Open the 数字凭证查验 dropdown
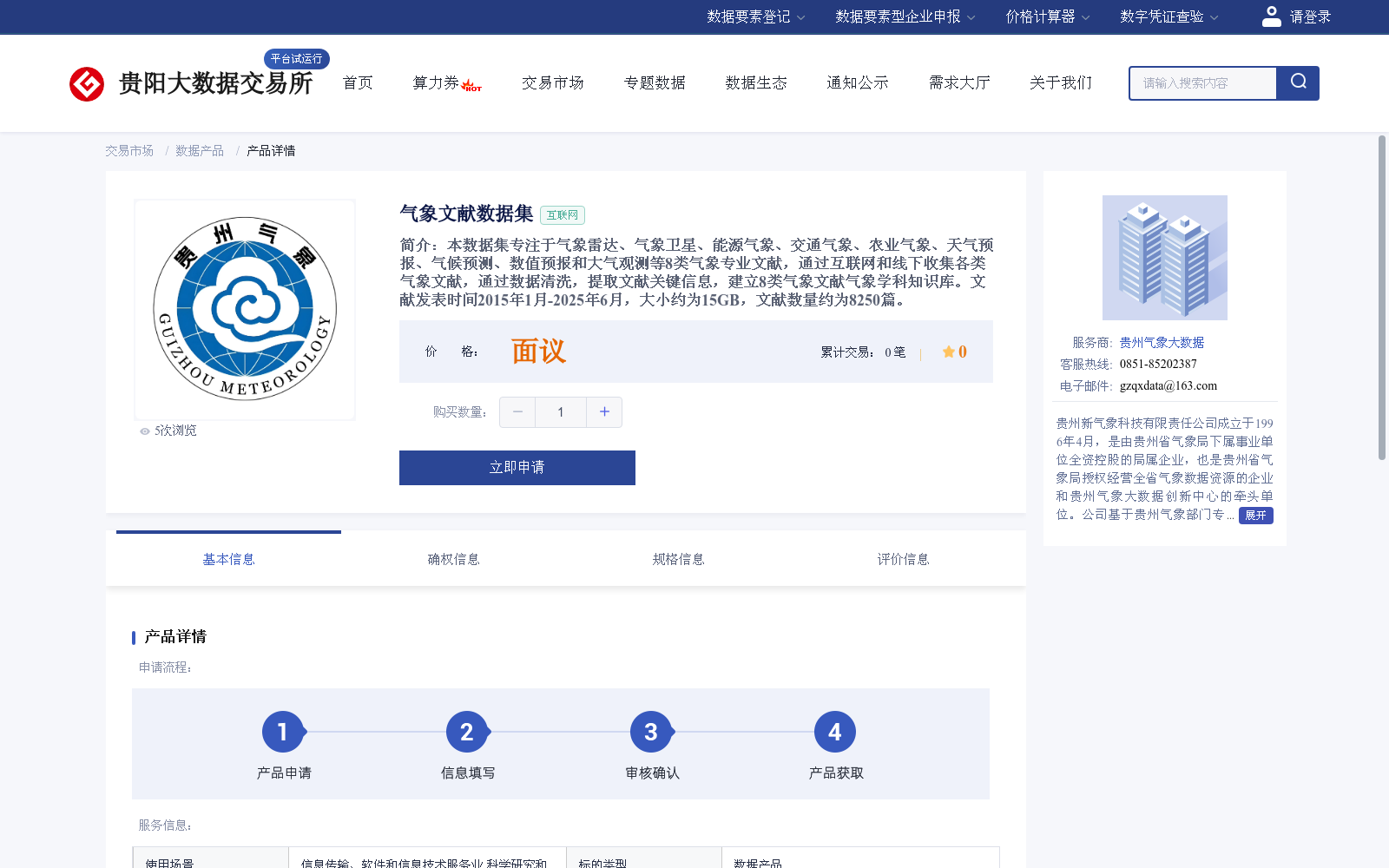 click(1168, 16)
